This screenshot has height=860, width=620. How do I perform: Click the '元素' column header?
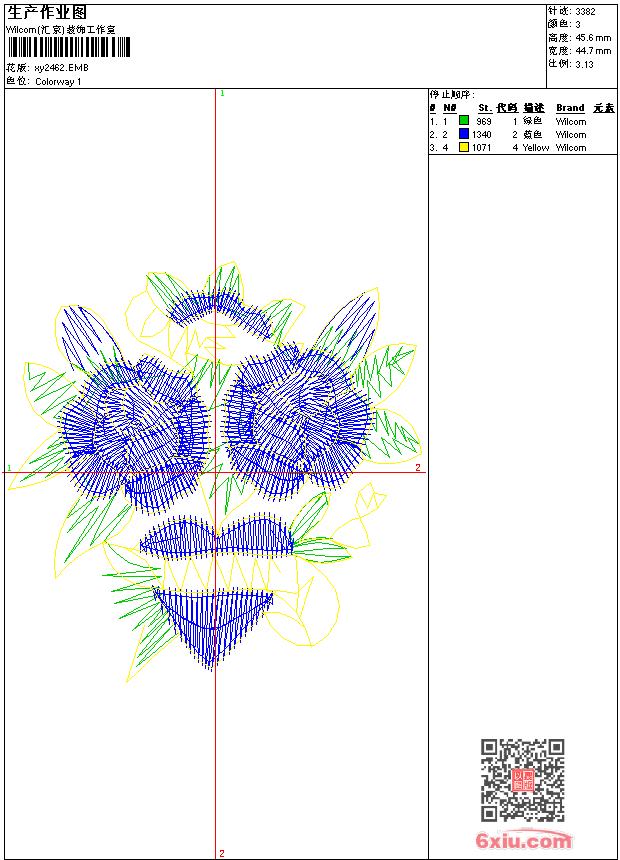point(604,108)
